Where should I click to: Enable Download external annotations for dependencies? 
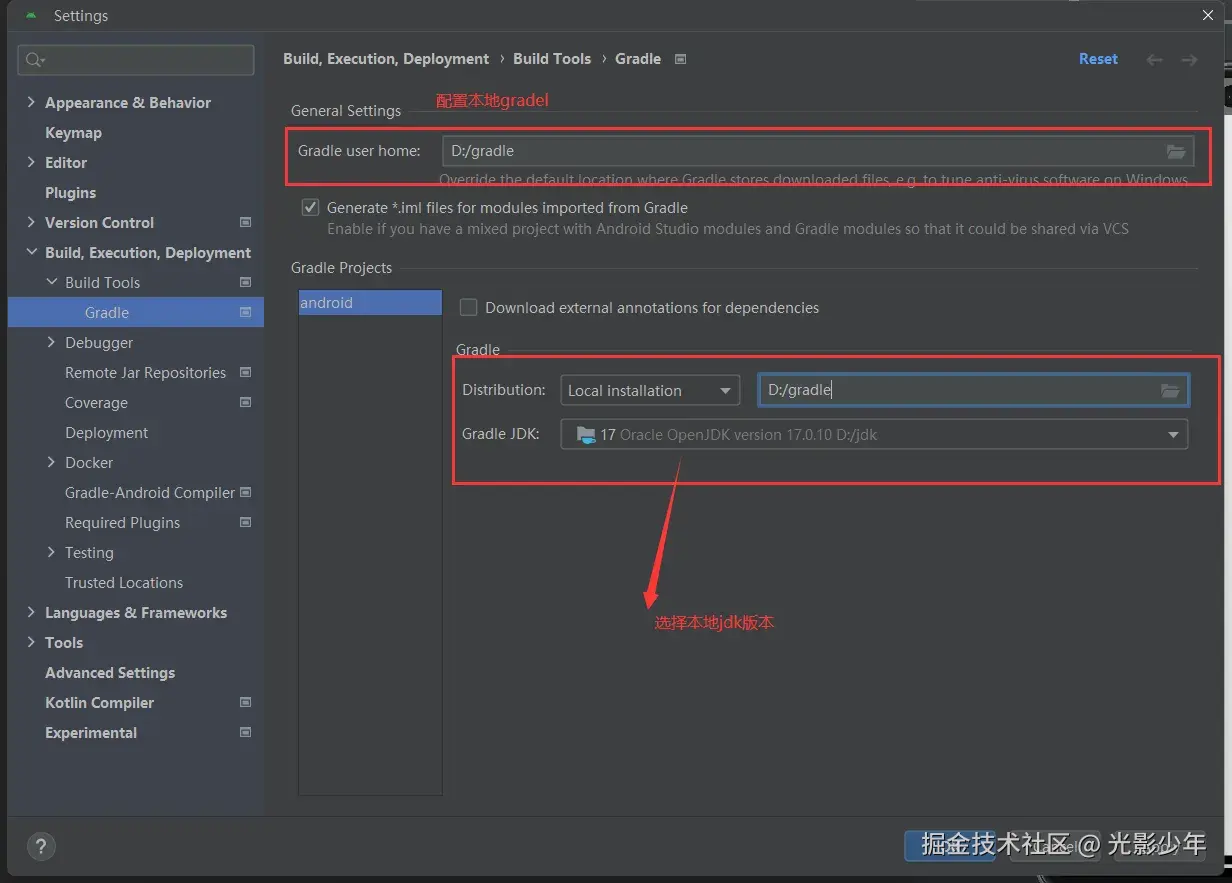tap(468, 308)
